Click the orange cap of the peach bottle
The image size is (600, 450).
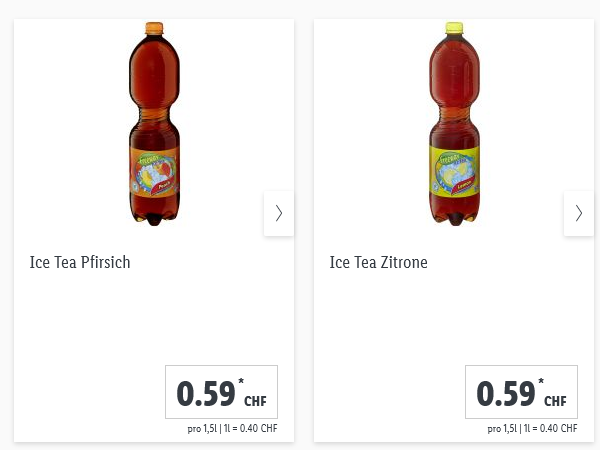(x=154, y=29)
